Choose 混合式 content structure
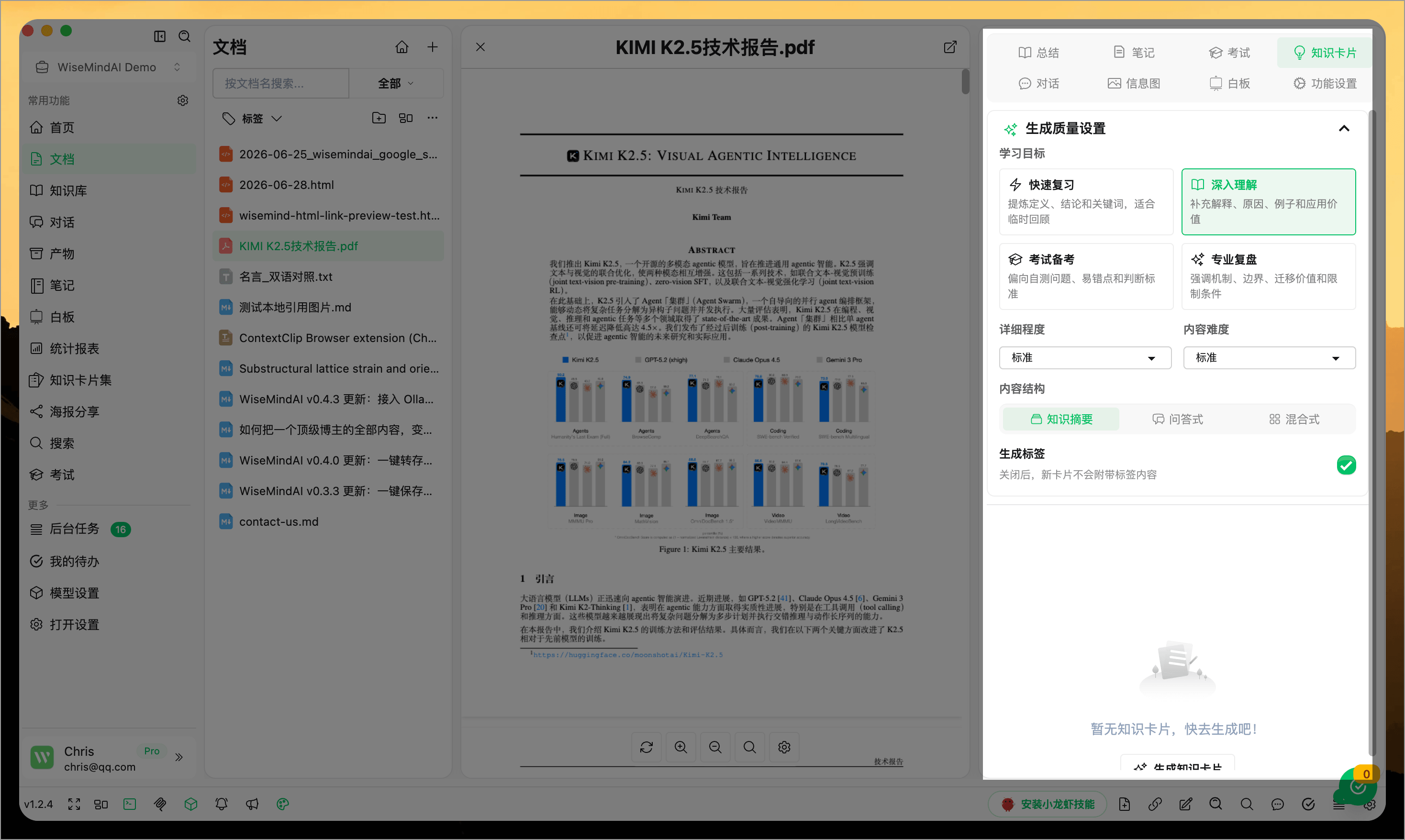The image size is (1405, 840). point(1294,420)
